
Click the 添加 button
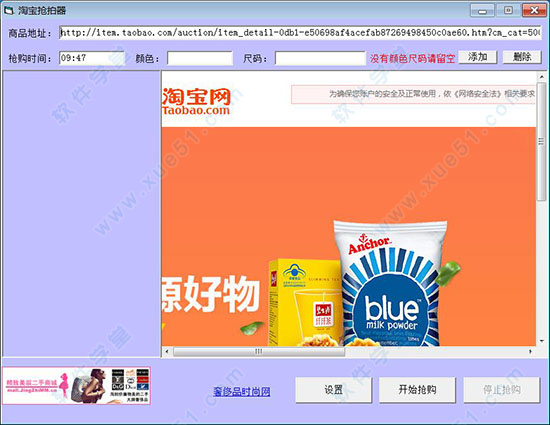(478, 57)
